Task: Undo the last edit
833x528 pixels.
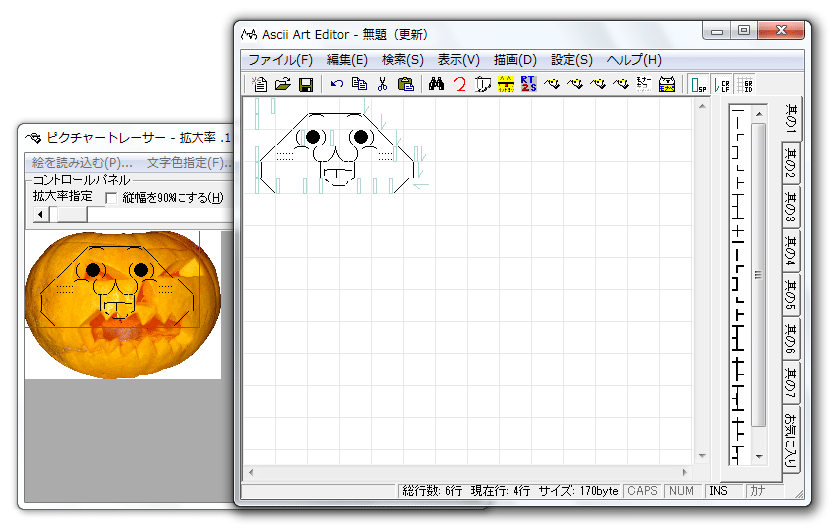Action: pyautogui.click(x=336, y=84)
